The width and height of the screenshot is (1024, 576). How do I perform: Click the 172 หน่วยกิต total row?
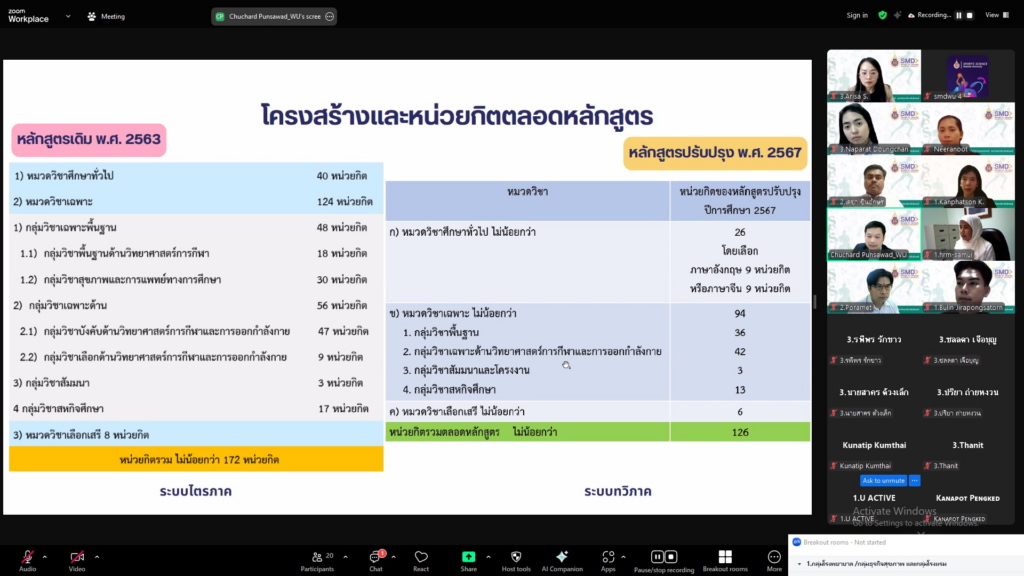(x=196, y=460)
